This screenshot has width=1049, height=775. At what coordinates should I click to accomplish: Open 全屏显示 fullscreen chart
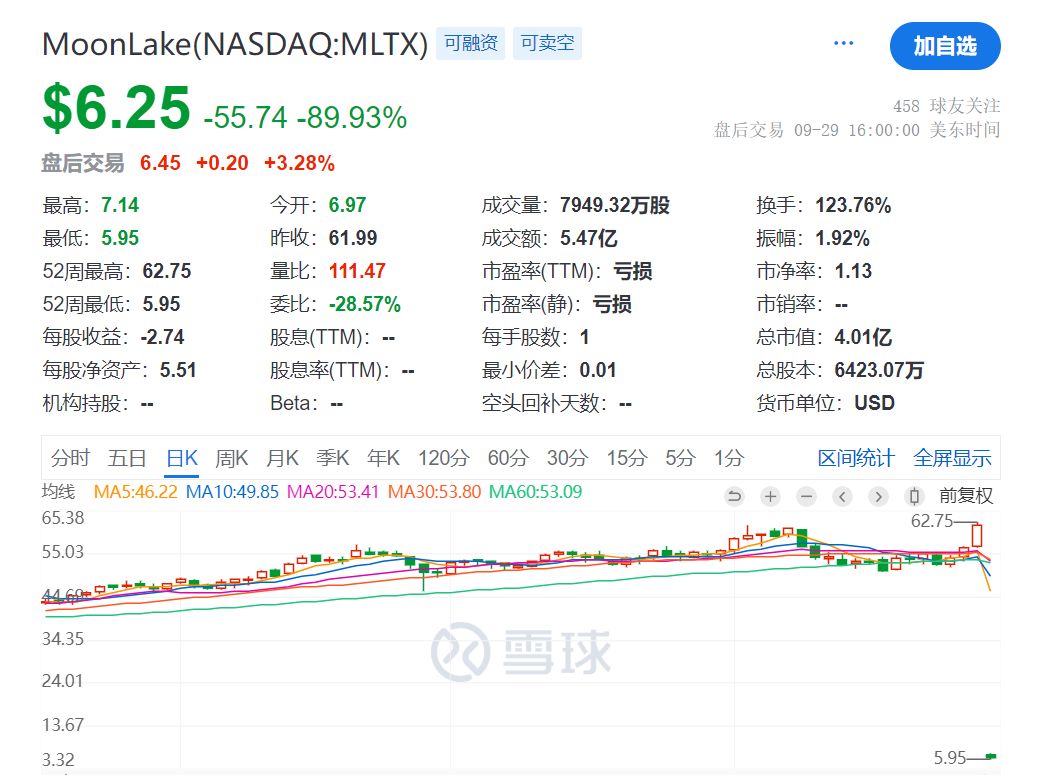952,458
